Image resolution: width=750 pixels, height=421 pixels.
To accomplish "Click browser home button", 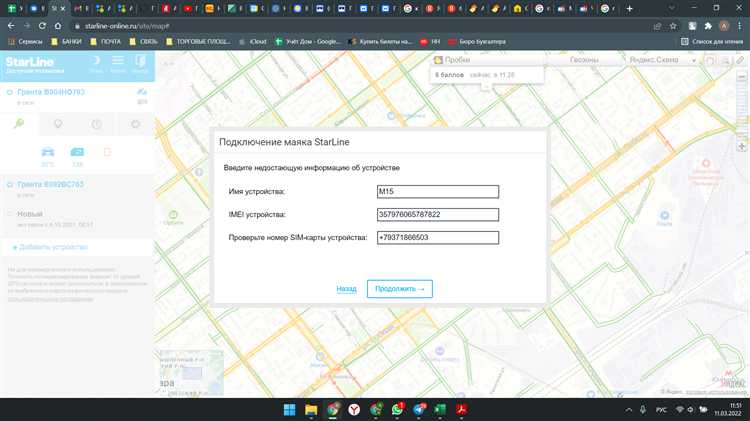I will pyautogui.click(x=57, y=26).
